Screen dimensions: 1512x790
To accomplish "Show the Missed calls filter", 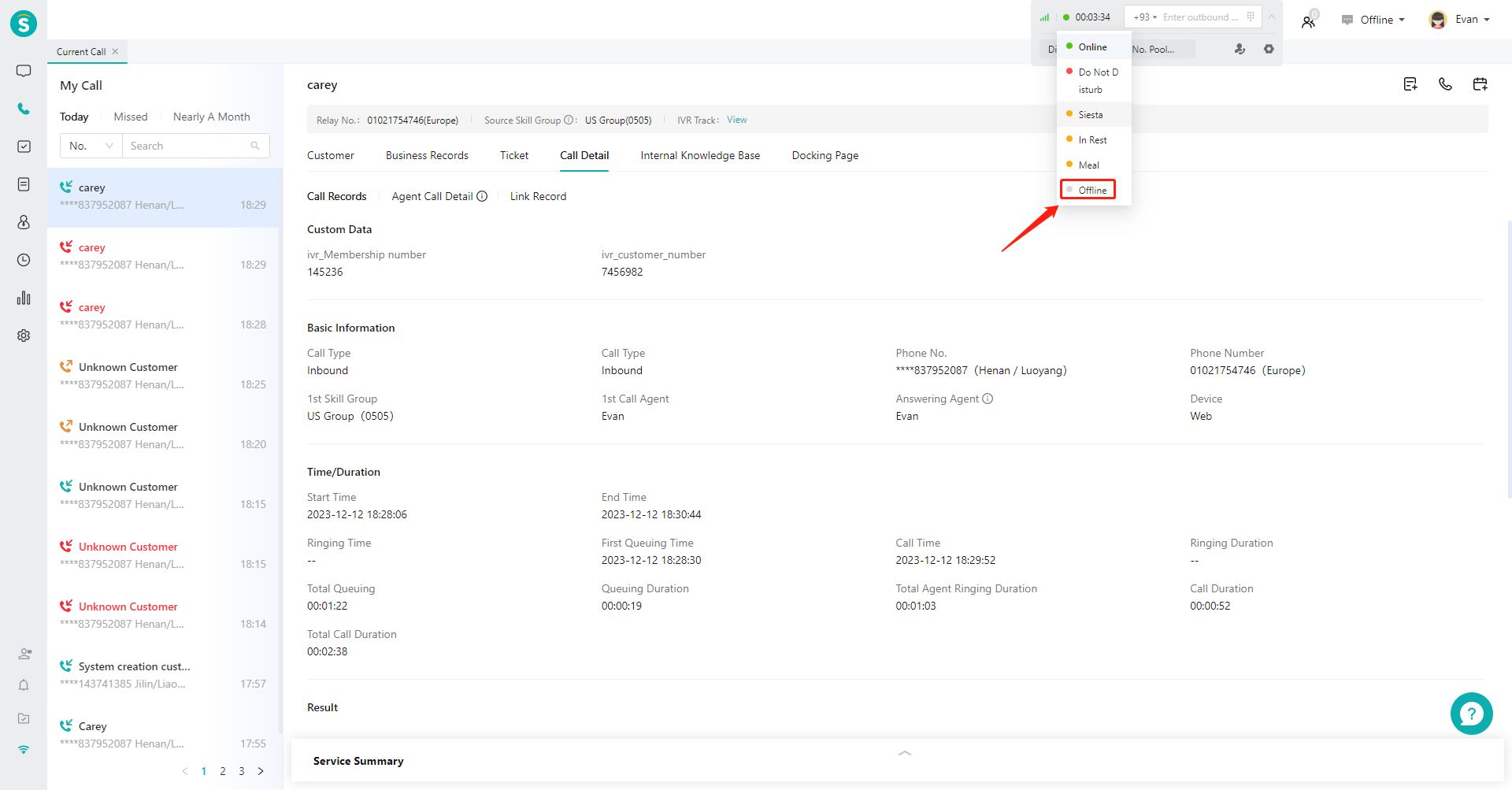I will click(x=131, y=117).
